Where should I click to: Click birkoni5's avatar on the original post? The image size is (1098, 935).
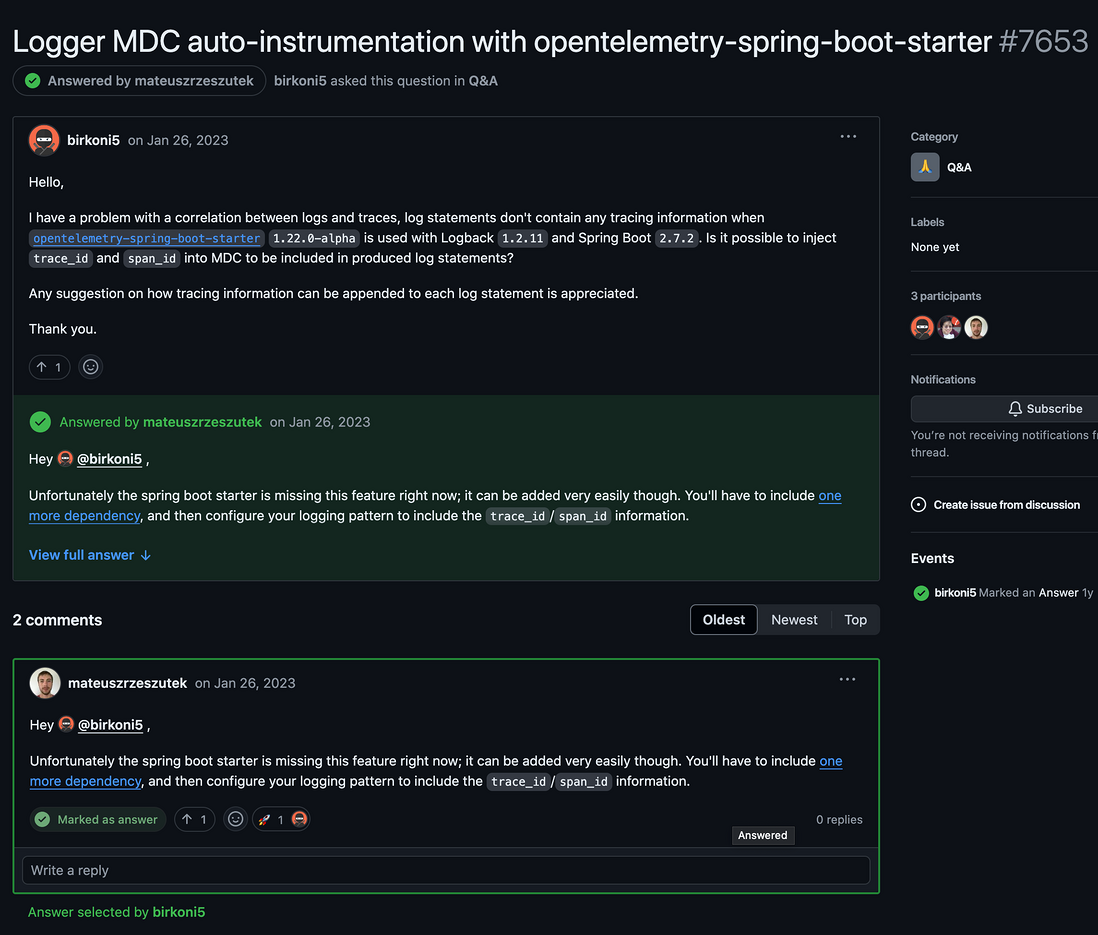click(44, 140)
